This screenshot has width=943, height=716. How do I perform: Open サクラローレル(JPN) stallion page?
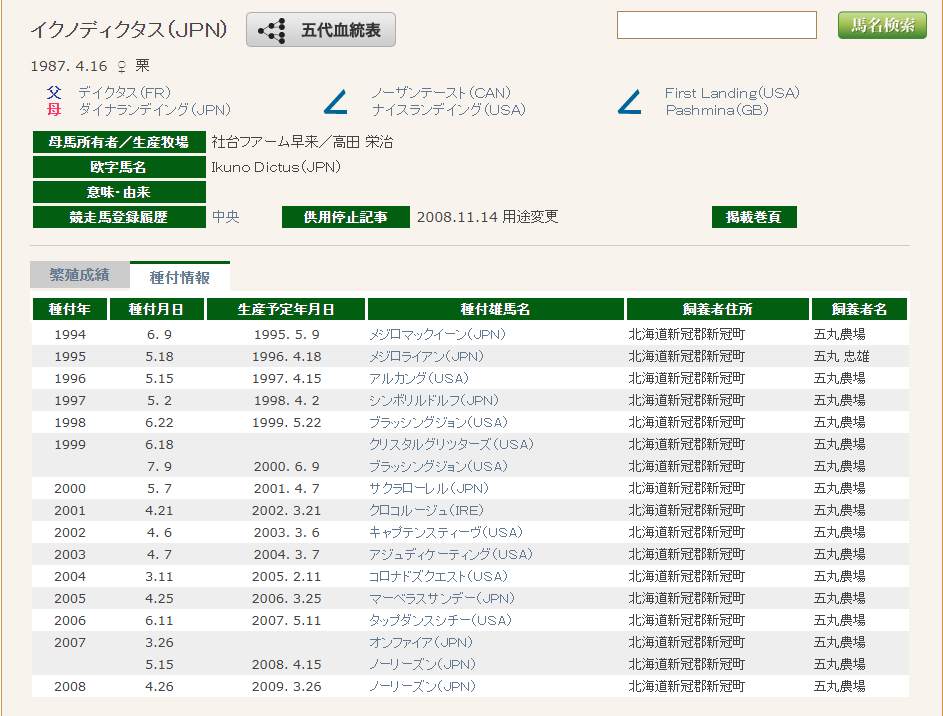coord(428,488)
